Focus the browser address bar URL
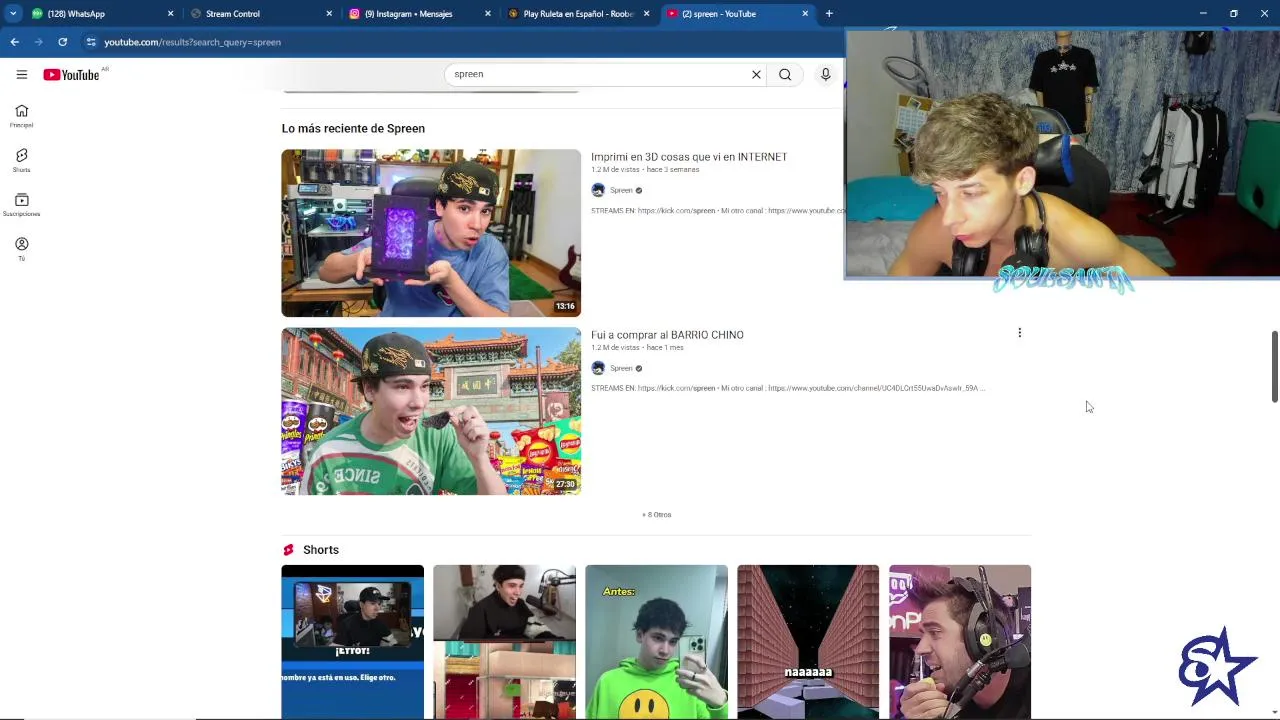This screenshot has width=1280, height=720. tap(192, 42)
